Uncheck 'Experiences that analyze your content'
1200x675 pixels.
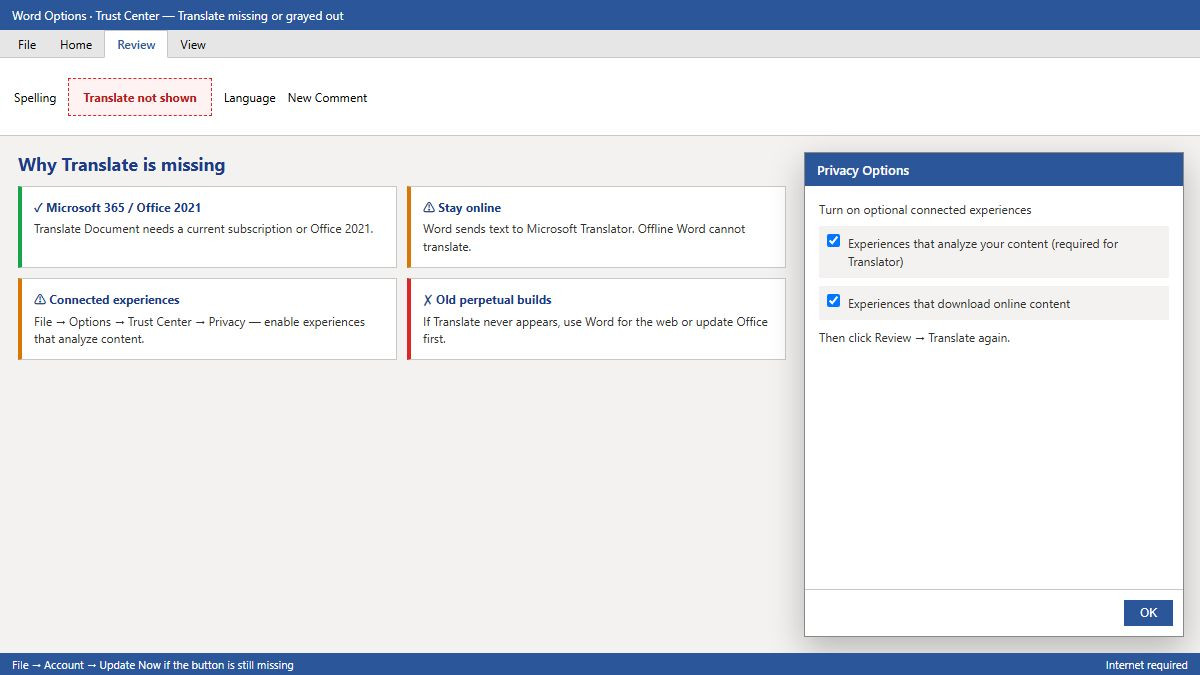click(x=833, y=241)
